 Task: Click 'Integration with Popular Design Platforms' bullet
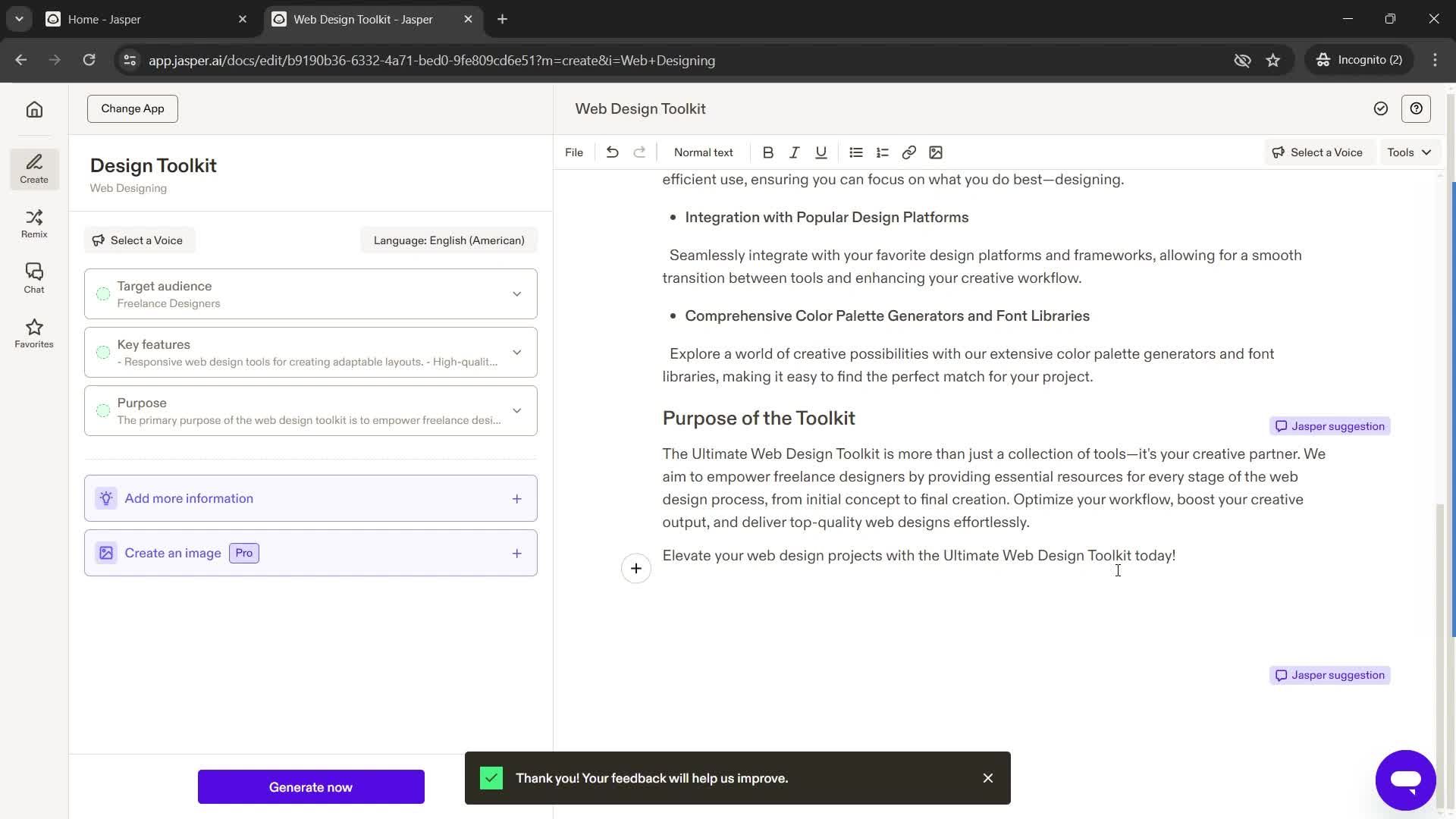coord(827,218)
